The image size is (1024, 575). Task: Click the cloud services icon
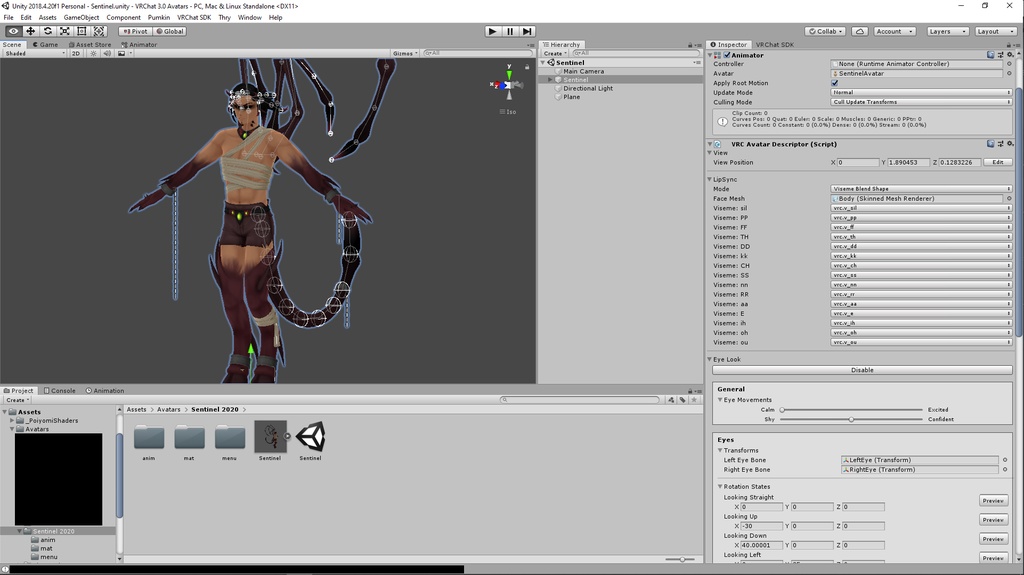[860, 31]
